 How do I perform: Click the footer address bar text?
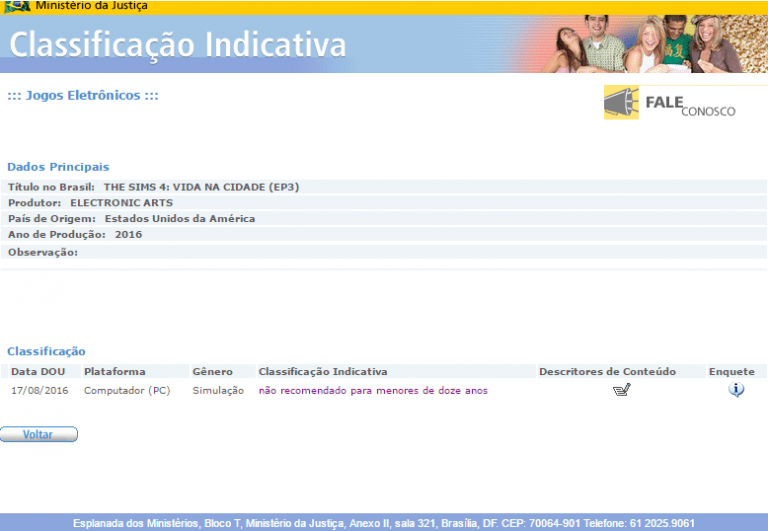(383, 523)
